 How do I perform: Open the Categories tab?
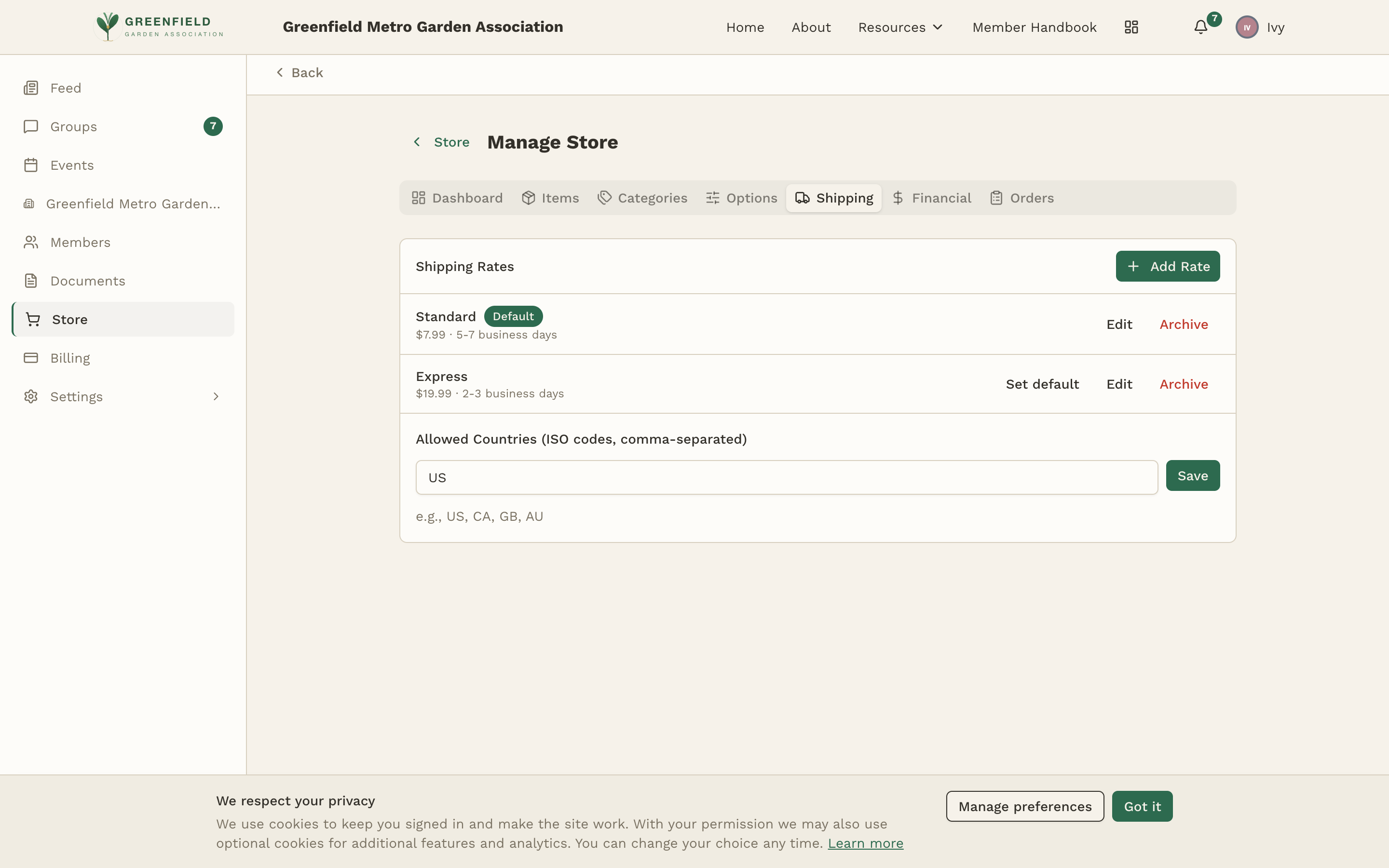642,198
